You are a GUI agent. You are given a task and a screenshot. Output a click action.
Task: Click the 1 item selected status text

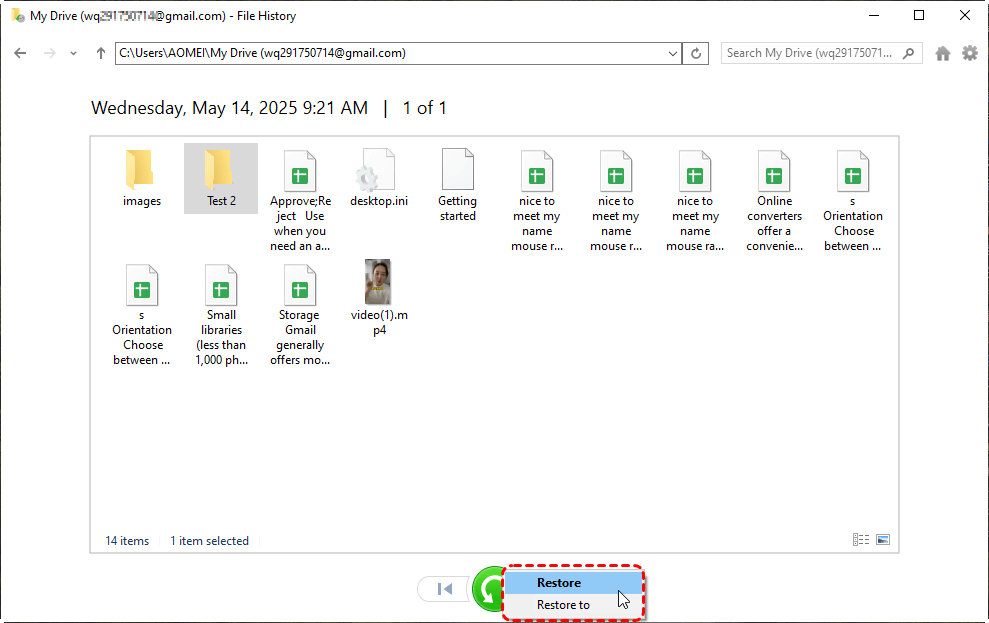(209, 540)
